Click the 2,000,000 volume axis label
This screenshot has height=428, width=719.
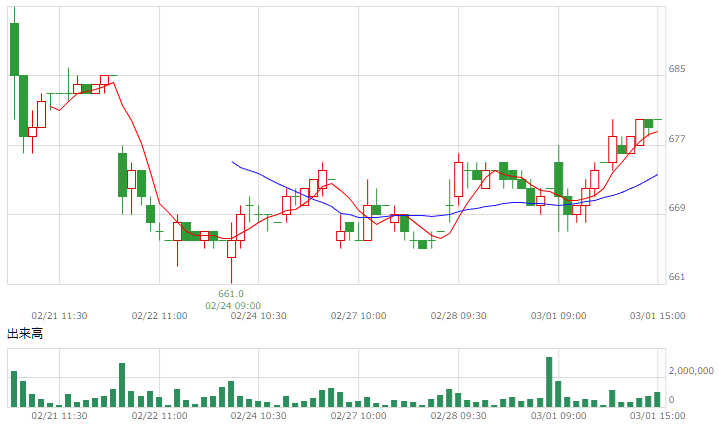691,371
